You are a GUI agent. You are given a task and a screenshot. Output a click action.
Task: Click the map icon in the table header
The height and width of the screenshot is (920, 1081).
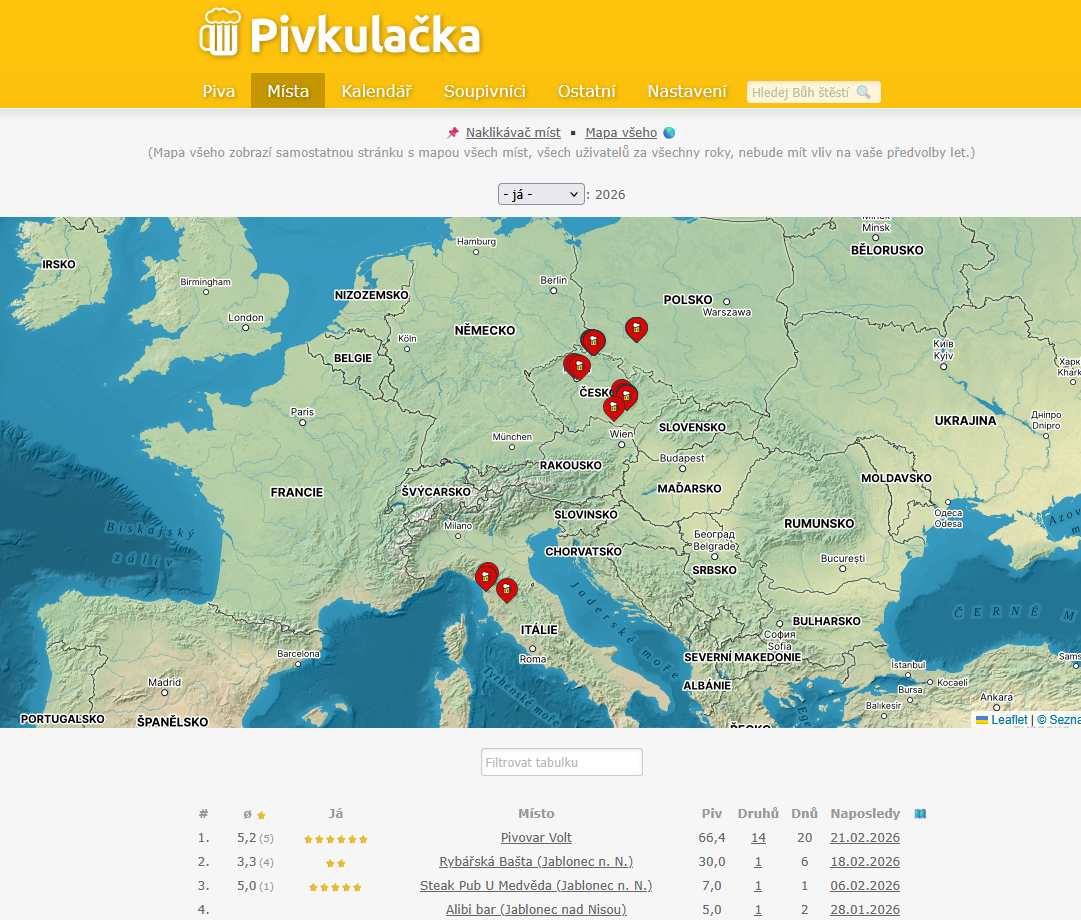click(x=918, y=813)
